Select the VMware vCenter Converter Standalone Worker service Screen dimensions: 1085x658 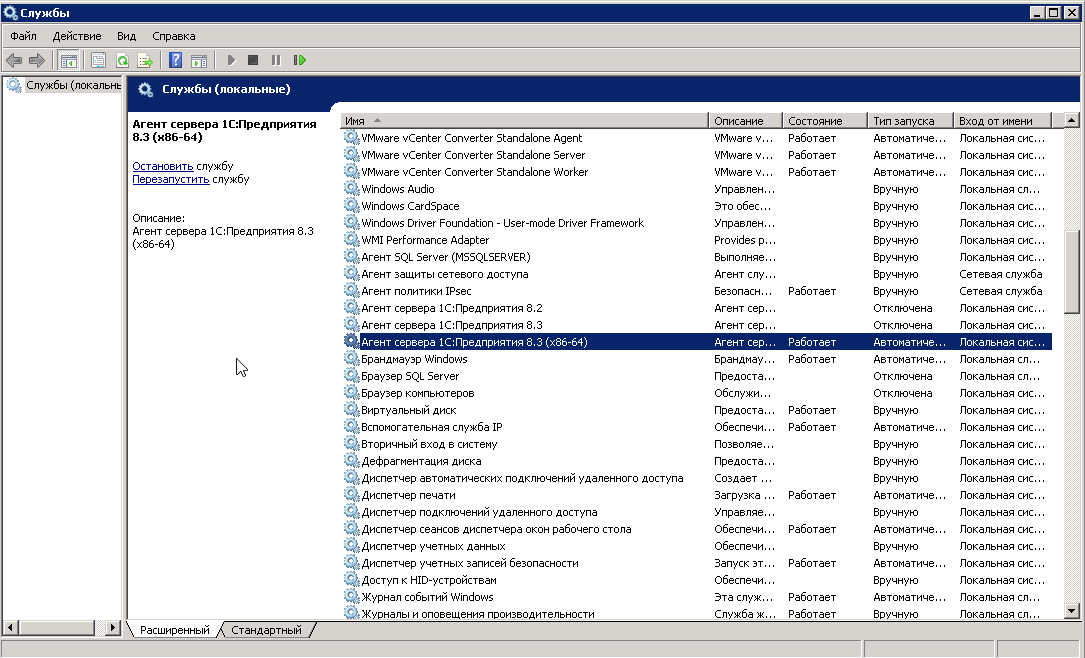point(697,172)
